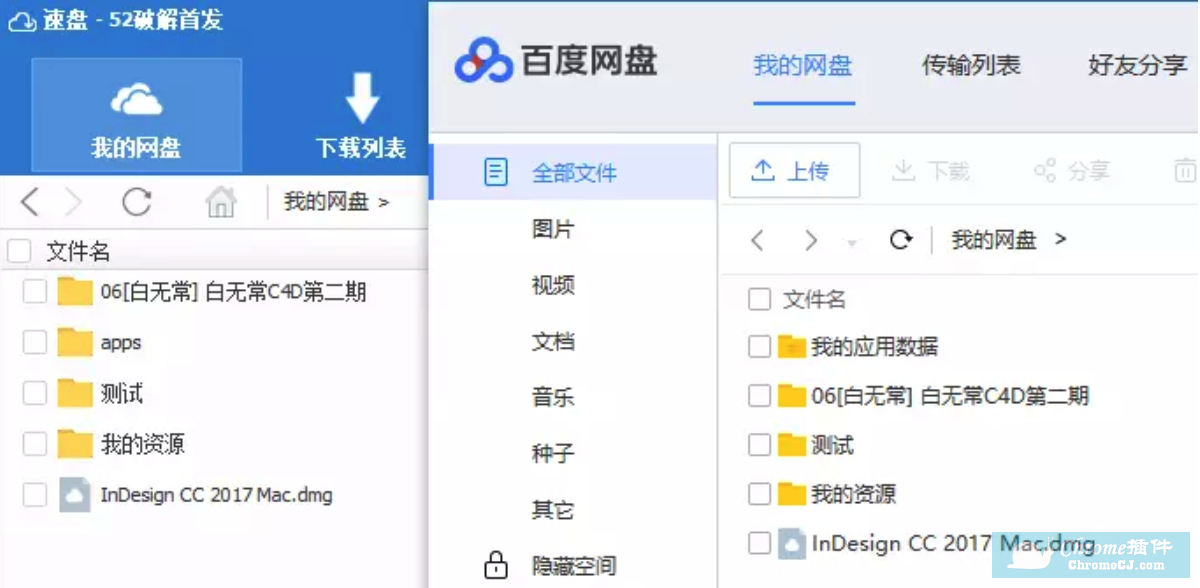The height and width of the screenshot is (588, 1200).
Task: Open 测试 folder icon in 百度网盘
Action: (x=792, y=445)
